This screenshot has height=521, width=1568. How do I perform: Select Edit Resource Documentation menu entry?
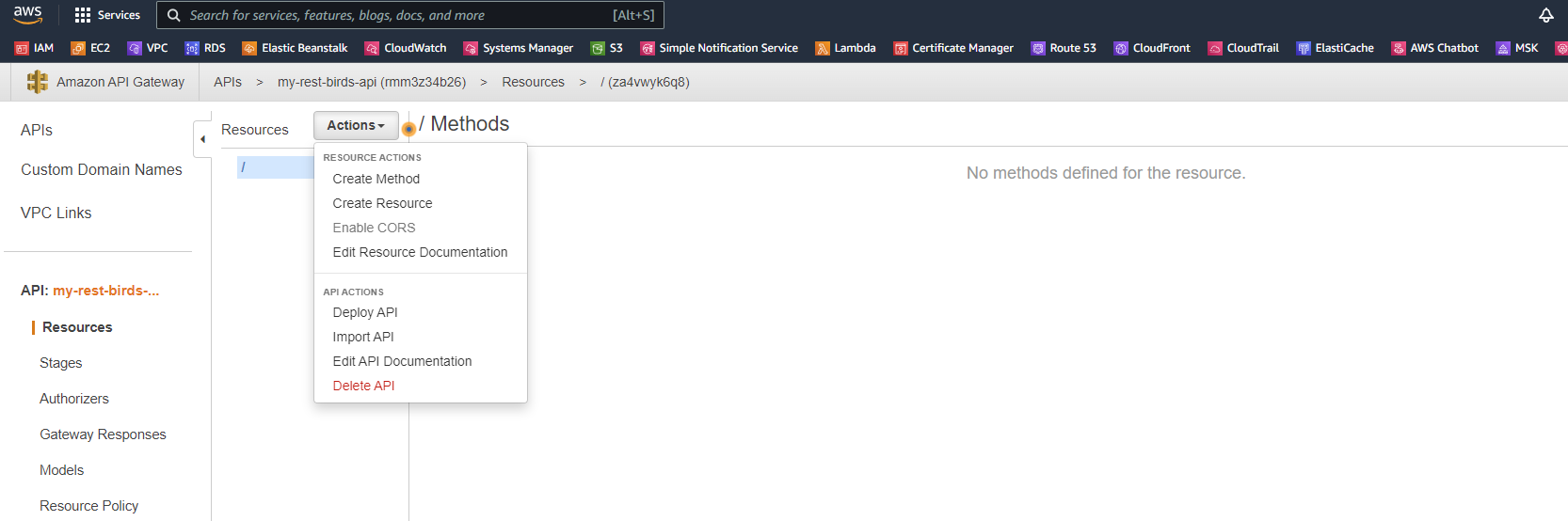[x=420, y=252]
